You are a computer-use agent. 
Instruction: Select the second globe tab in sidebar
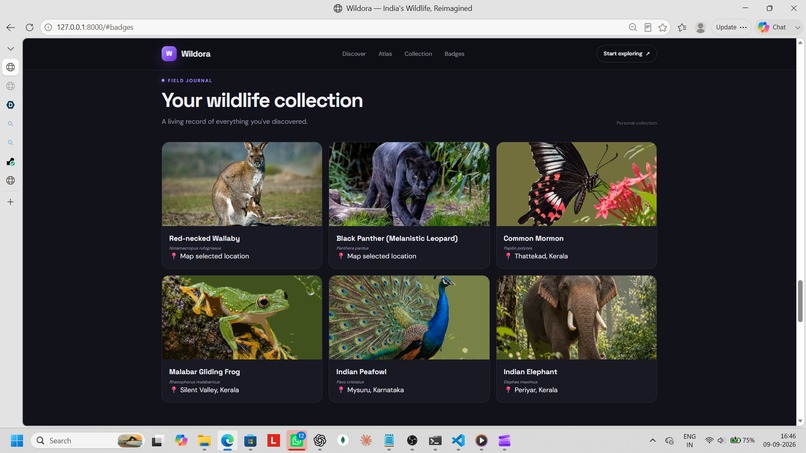(x=10, y=86)
